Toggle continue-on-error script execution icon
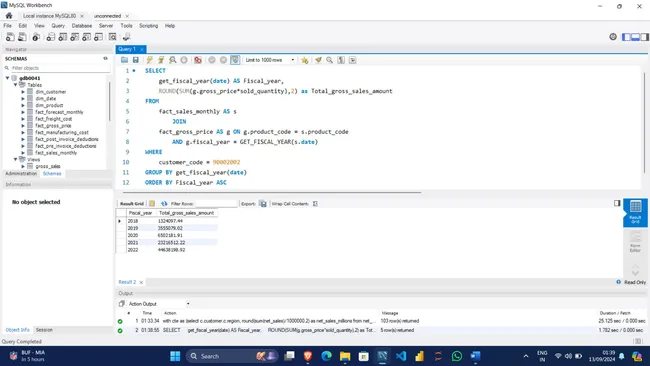This screenshot has width=650, height=366. pos(198,60)
